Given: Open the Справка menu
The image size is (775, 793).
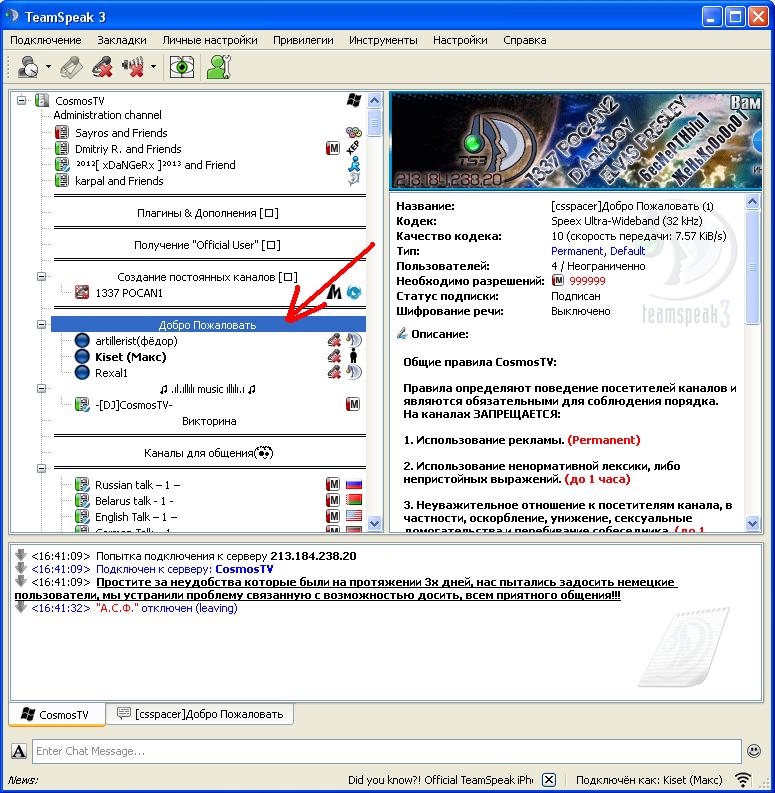Looking at the screenshot, I should (525, 40).
